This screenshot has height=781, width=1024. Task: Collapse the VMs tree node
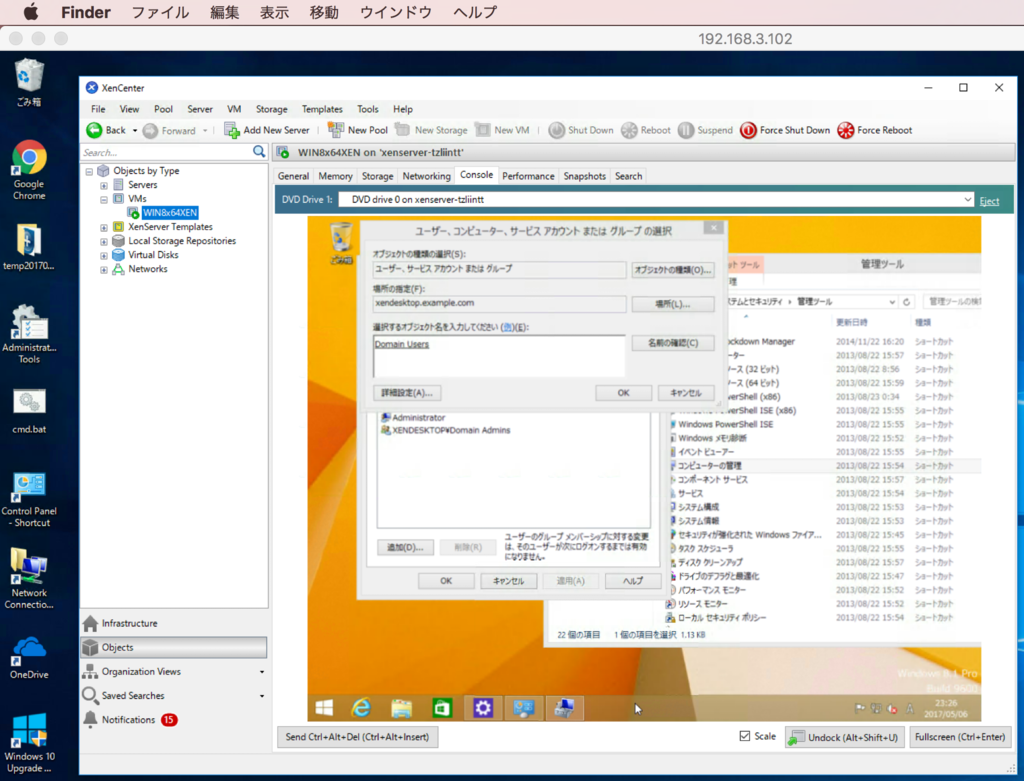tap(104, 199)
